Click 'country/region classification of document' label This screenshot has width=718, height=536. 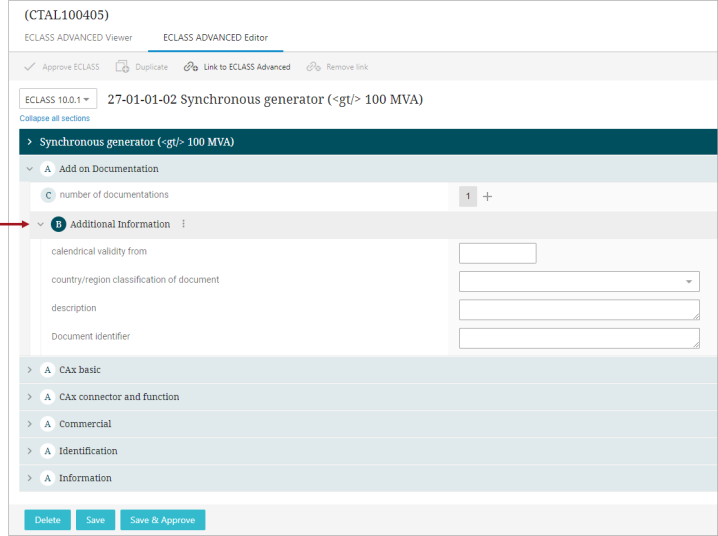[135, 280]
